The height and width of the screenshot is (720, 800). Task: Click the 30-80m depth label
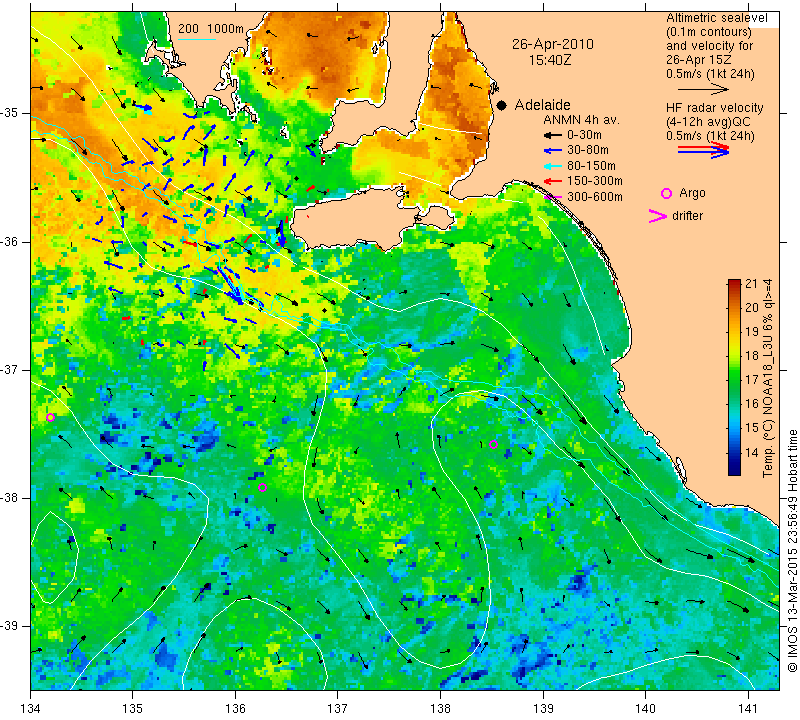point(588,150)
